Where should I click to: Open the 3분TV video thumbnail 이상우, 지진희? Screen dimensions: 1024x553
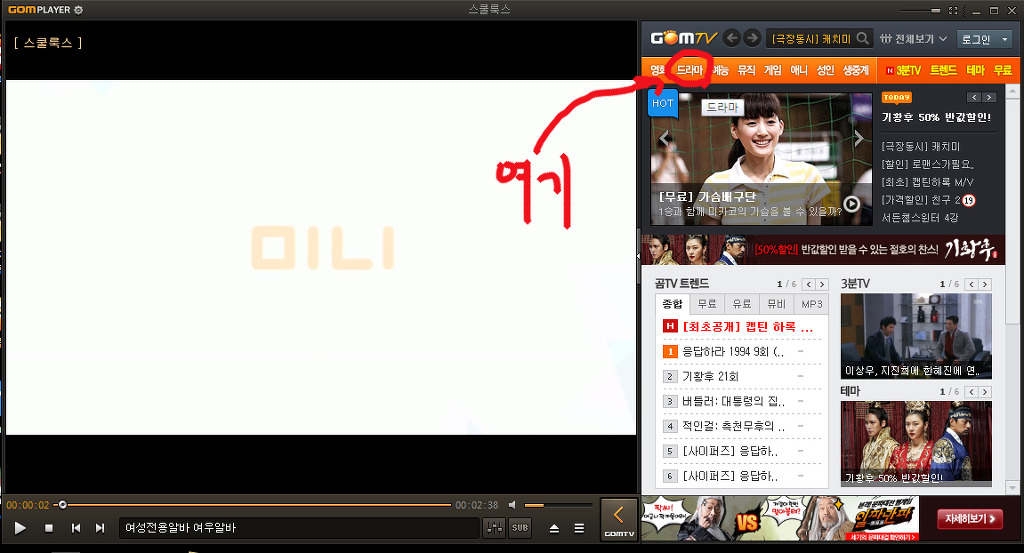[916, 336]
